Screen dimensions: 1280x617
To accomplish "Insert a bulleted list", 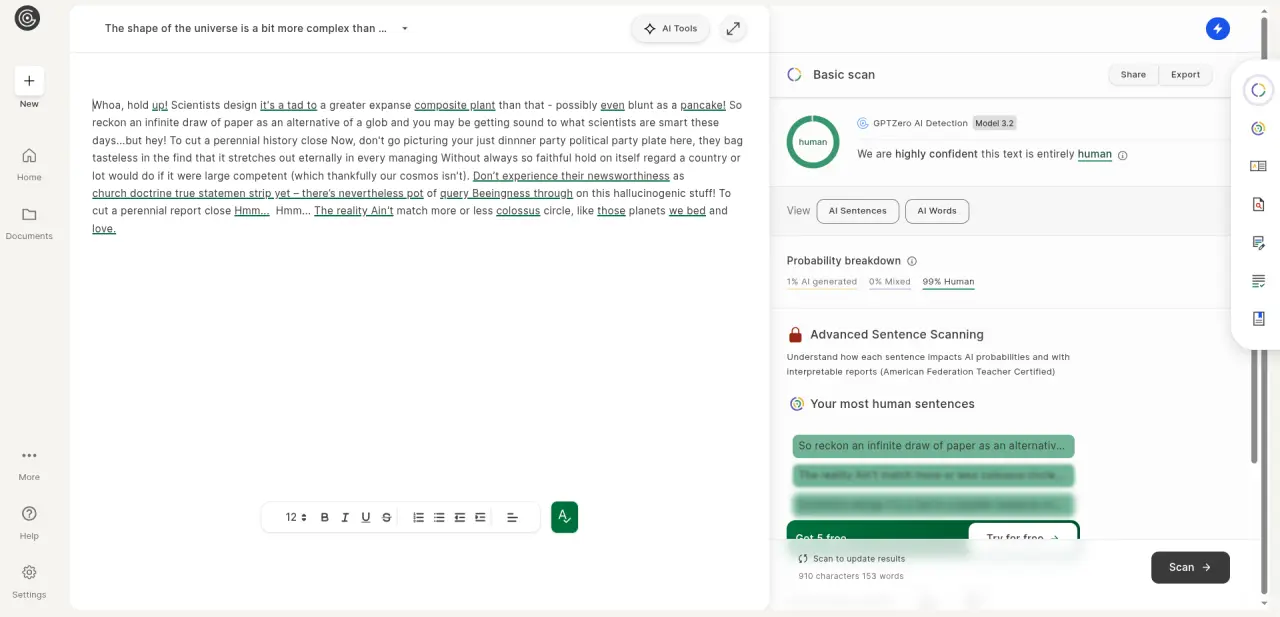I will click(x=439, y=517).
